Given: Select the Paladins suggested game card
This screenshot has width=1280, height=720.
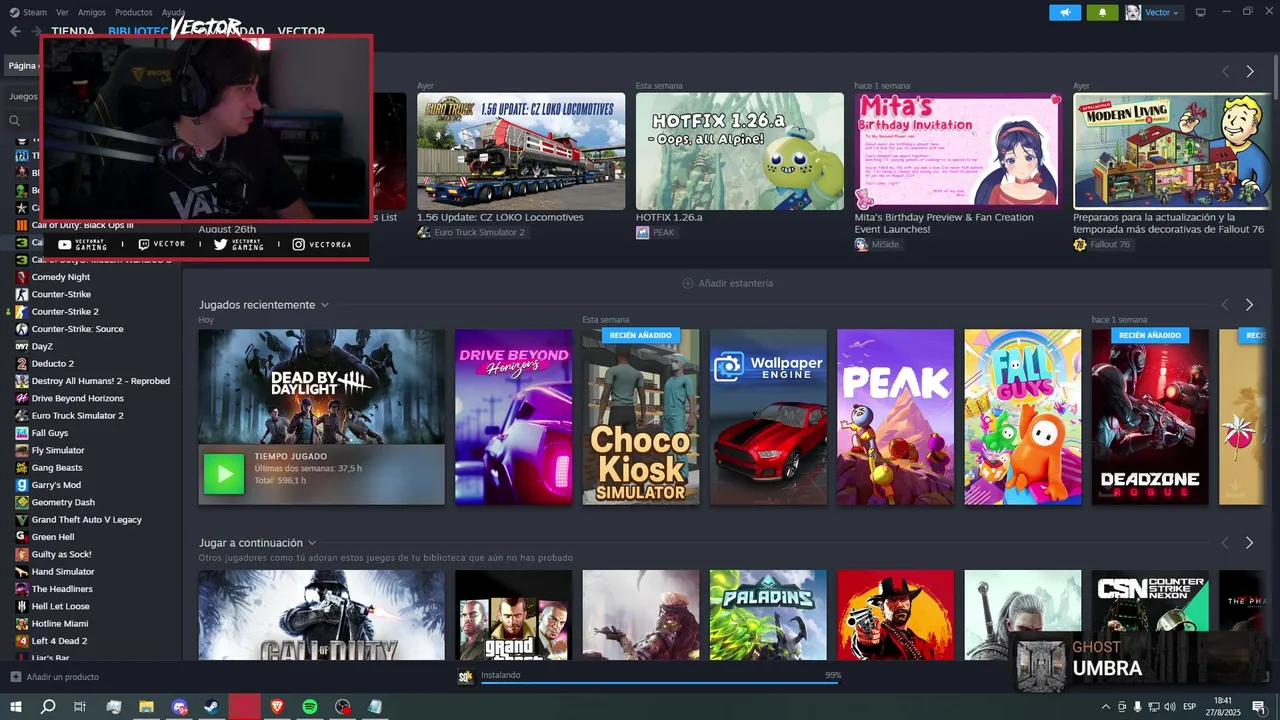Looking at the screenshot, I should click(x=768, y=615).
